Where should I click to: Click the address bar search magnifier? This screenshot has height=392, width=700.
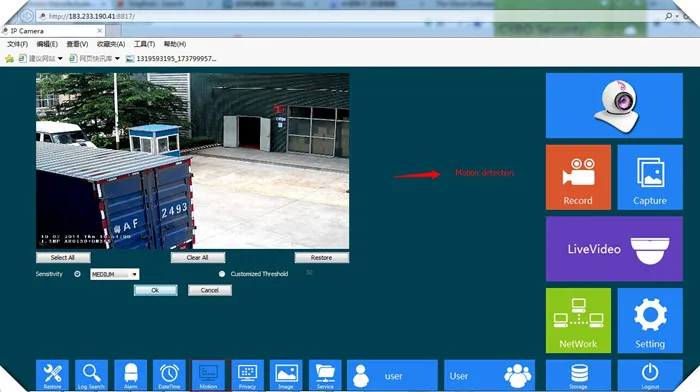[668, 16]
